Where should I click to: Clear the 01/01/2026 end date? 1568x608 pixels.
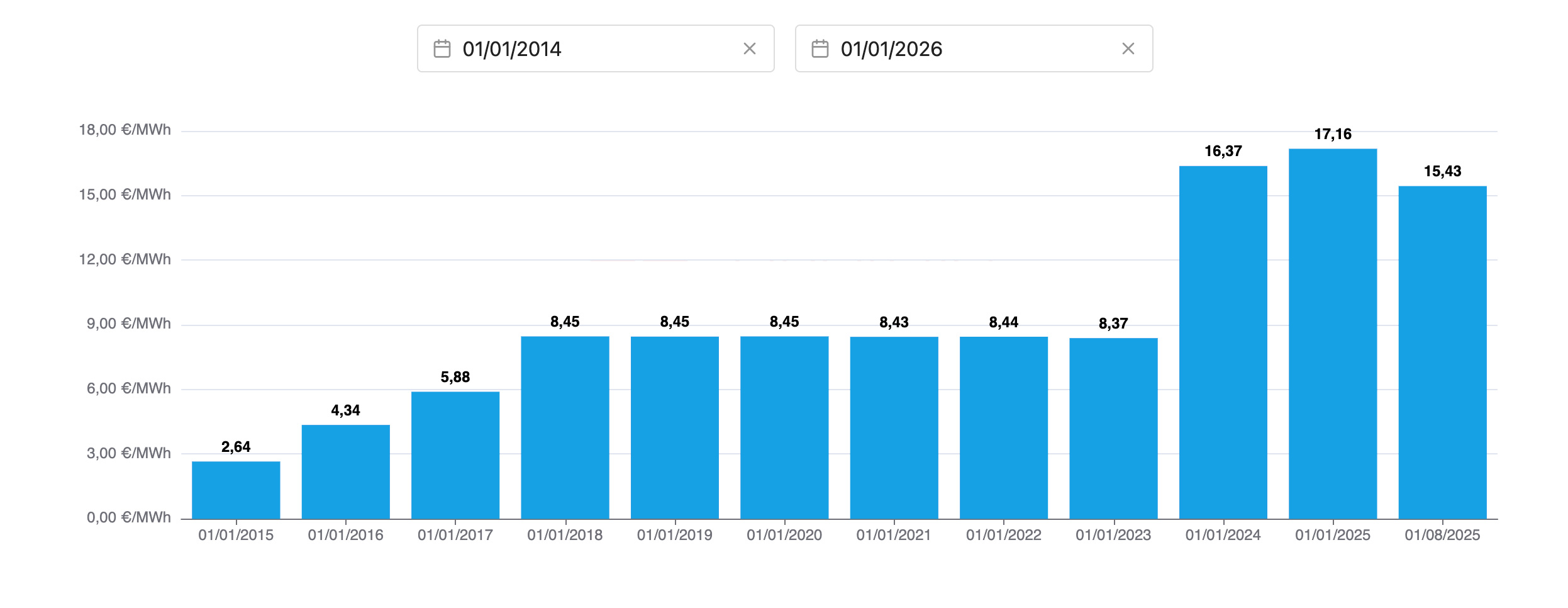1128,49
